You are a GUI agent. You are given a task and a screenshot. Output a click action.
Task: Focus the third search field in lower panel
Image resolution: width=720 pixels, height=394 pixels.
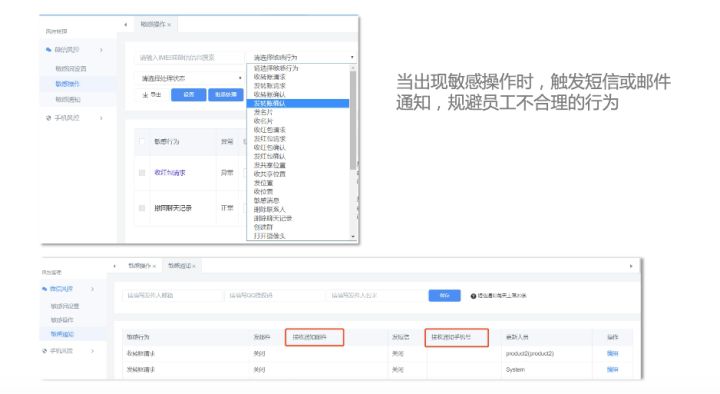tap(376, 296)
